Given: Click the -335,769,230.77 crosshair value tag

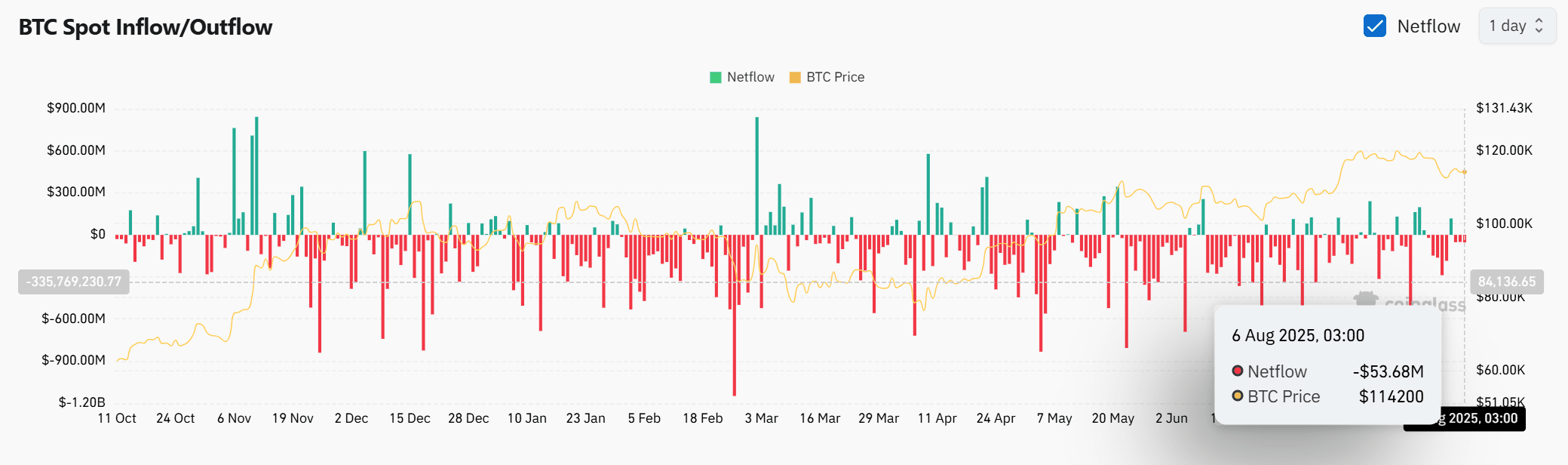Looking at the screenshot, I should point(74,282).
